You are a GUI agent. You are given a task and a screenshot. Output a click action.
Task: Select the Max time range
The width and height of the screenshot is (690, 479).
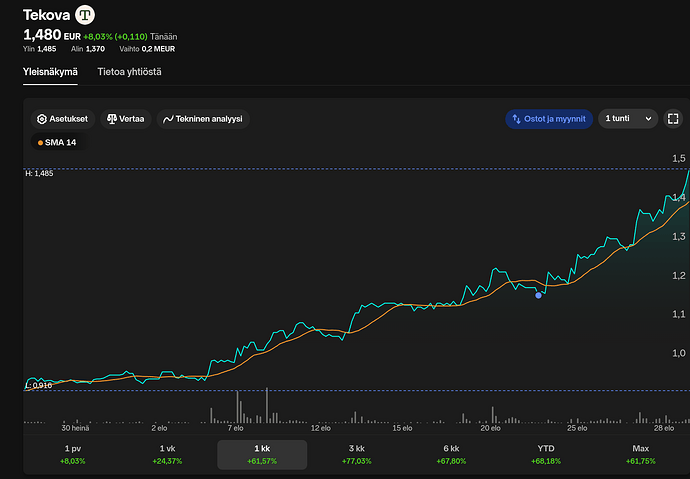tap(641, 455)
